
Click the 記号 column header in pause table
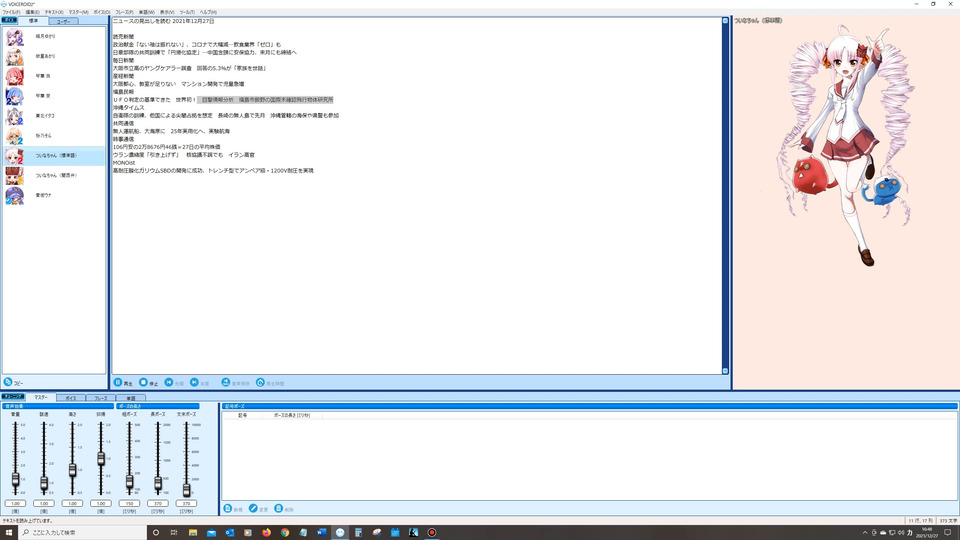click(242, 415)
